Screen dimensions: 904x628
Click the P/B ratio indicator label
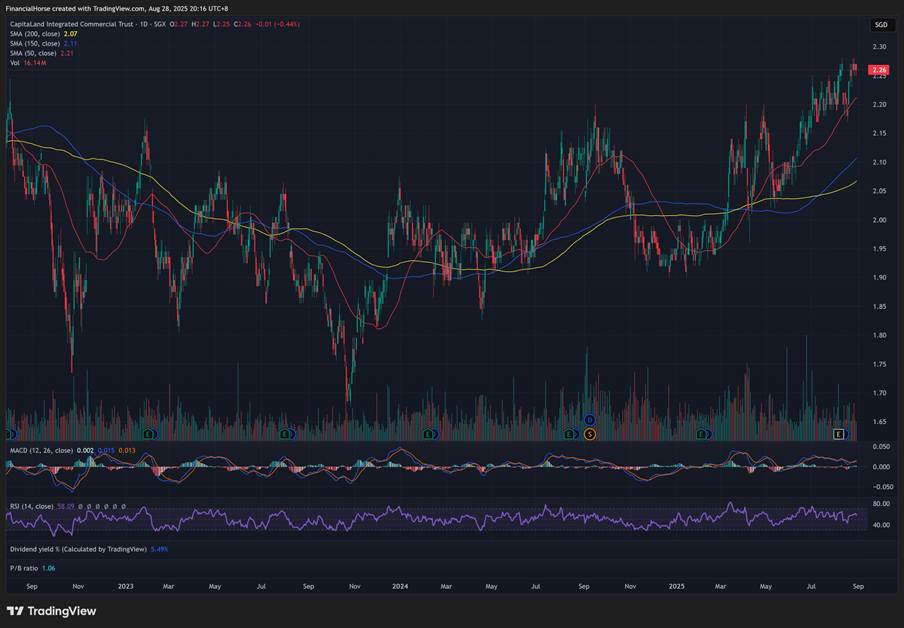coord(26,567)
